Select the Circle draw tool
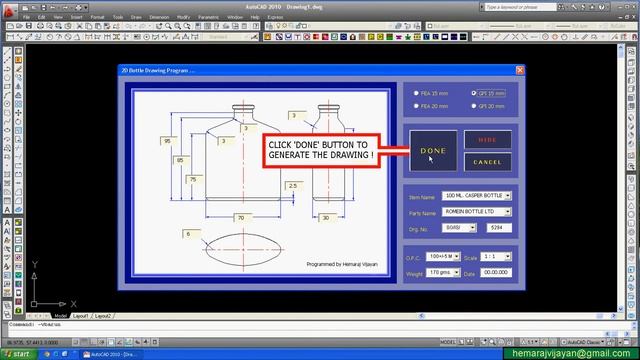 point(7,104)
